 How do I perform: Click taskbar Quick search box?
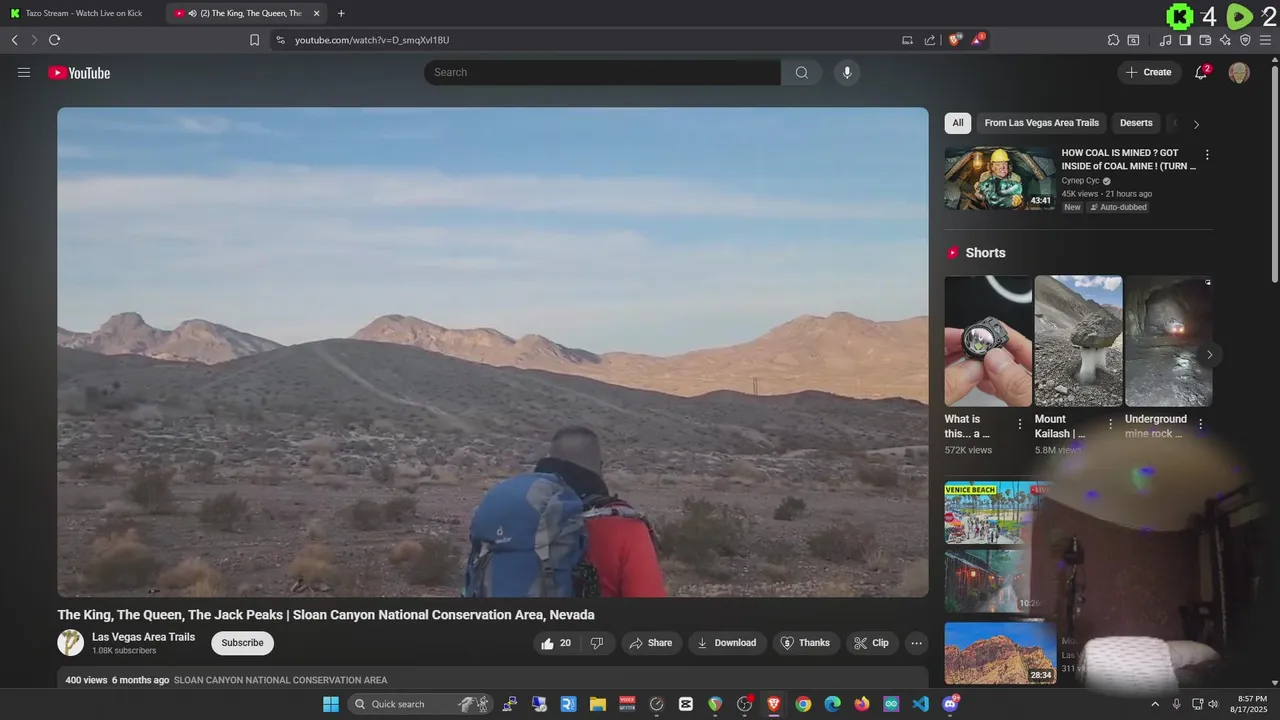tap(421, 704)
